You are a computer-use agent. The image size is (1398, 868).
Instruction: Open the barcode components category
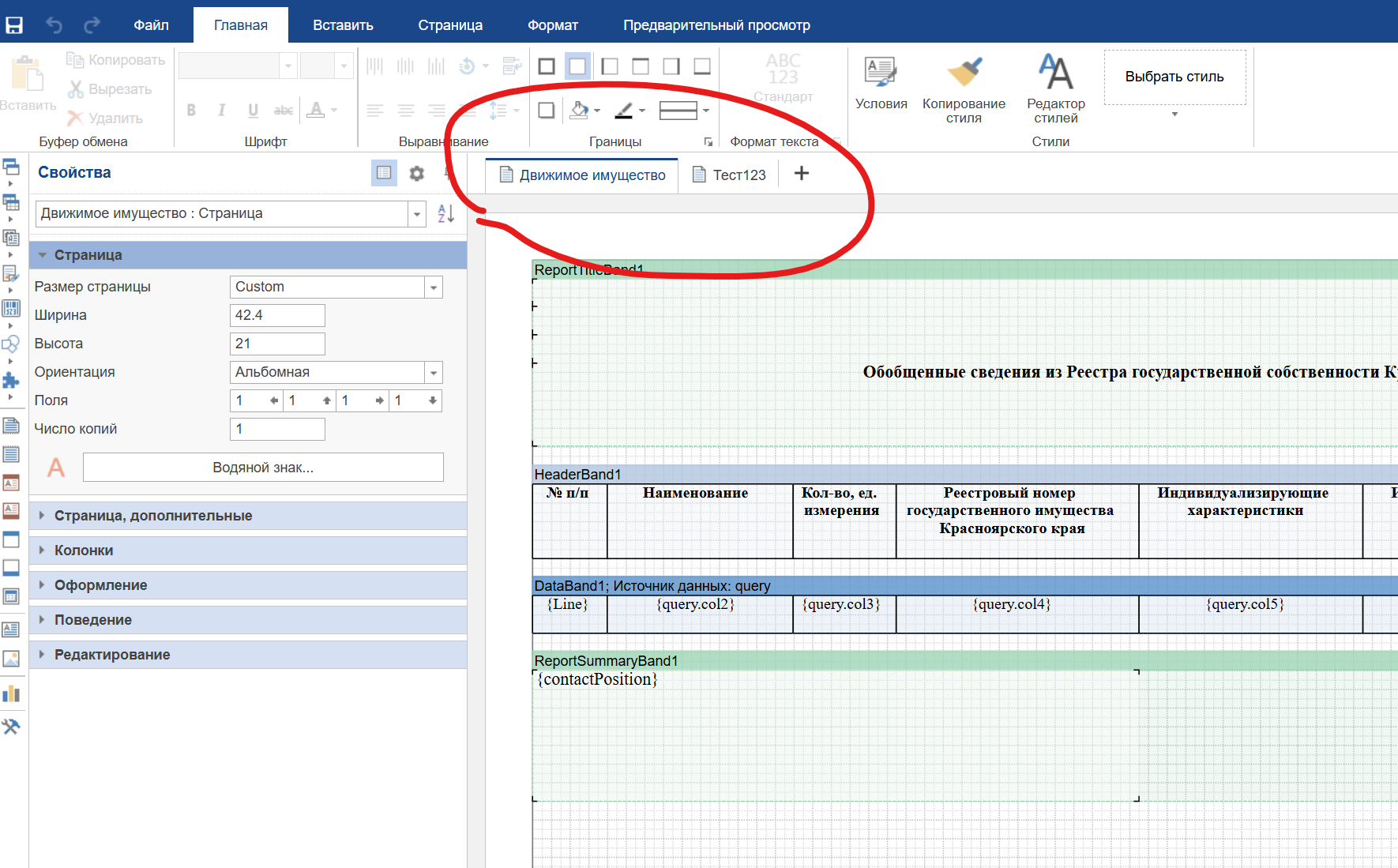11,308
